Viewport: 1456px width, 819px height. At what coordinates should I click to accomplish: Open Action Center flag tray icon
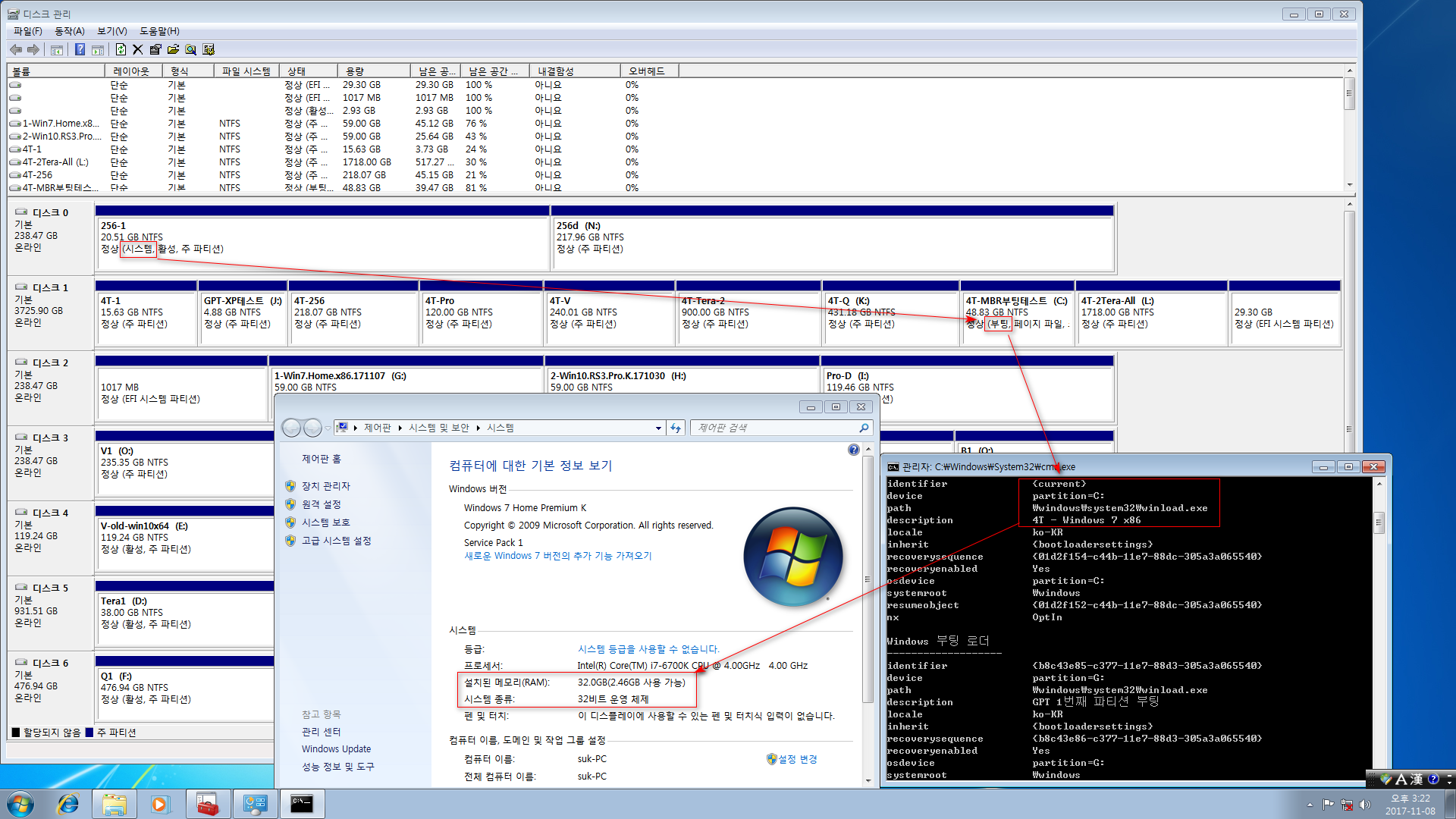(1328, 805)
